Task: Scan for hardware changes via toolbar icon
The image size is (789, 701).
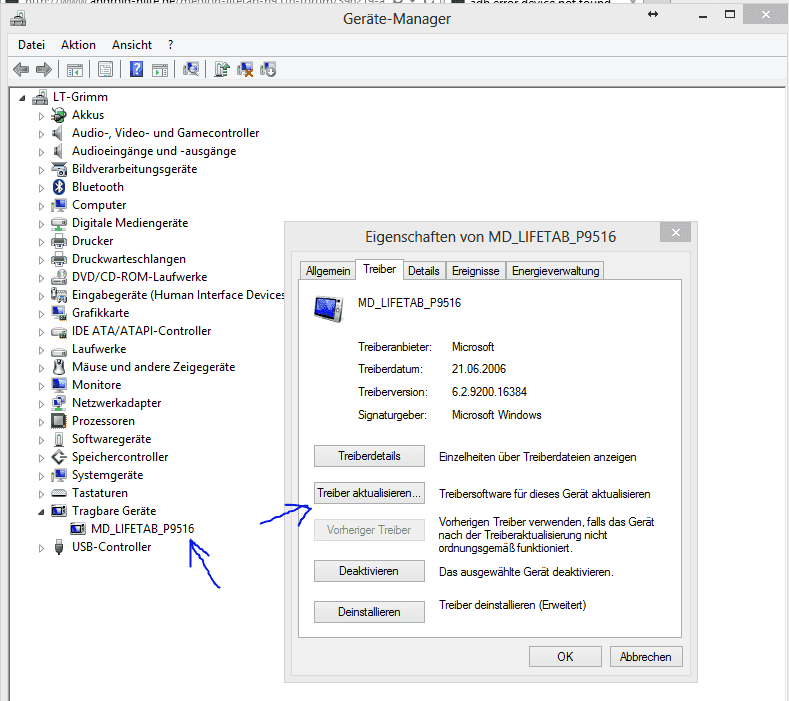Action: pos(191,69)
